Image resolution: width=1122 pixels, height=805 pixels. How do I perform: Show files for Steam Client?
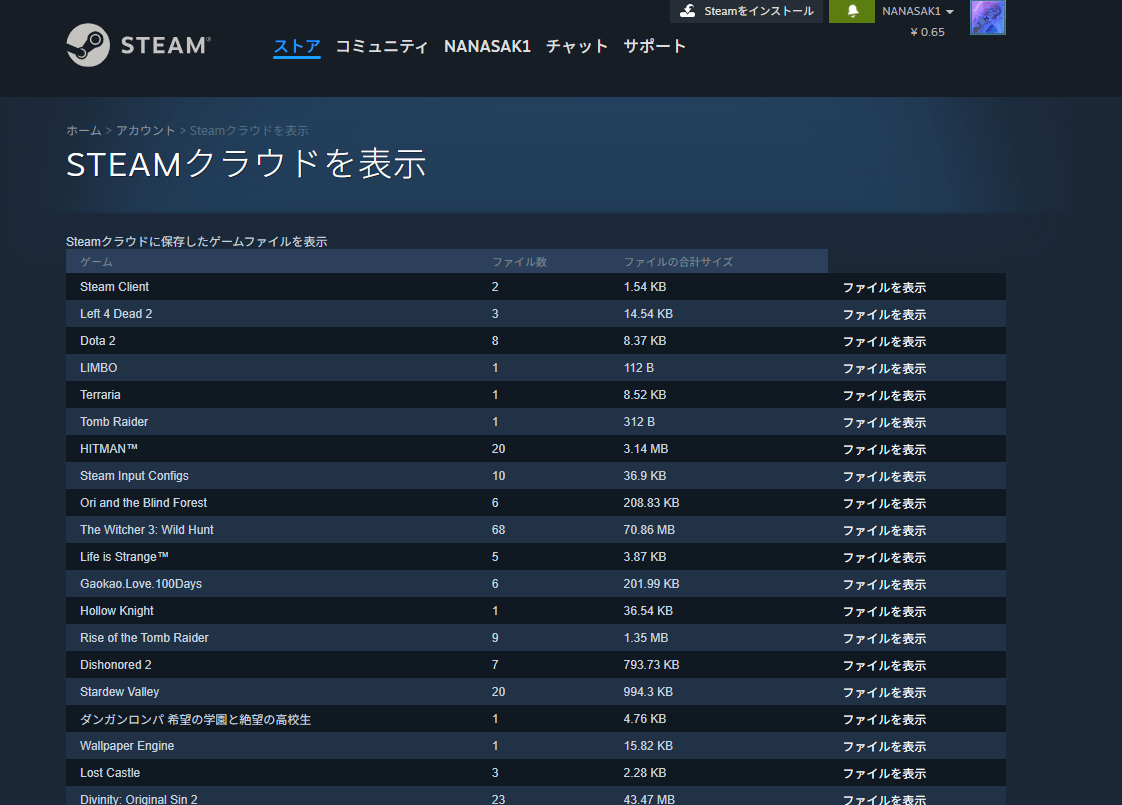coord(884,288)
